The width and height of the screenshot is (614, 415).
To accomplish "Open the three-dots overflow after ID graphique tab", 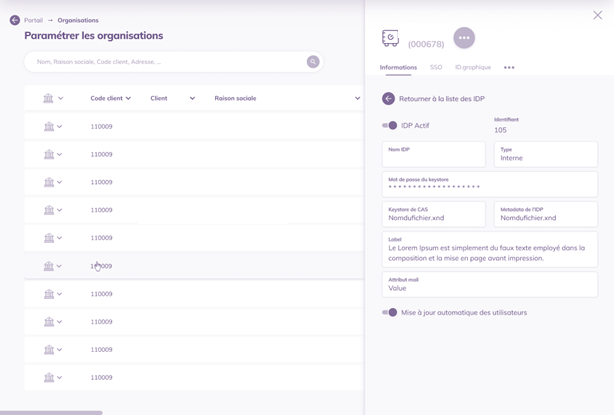I will coord(509,68).
